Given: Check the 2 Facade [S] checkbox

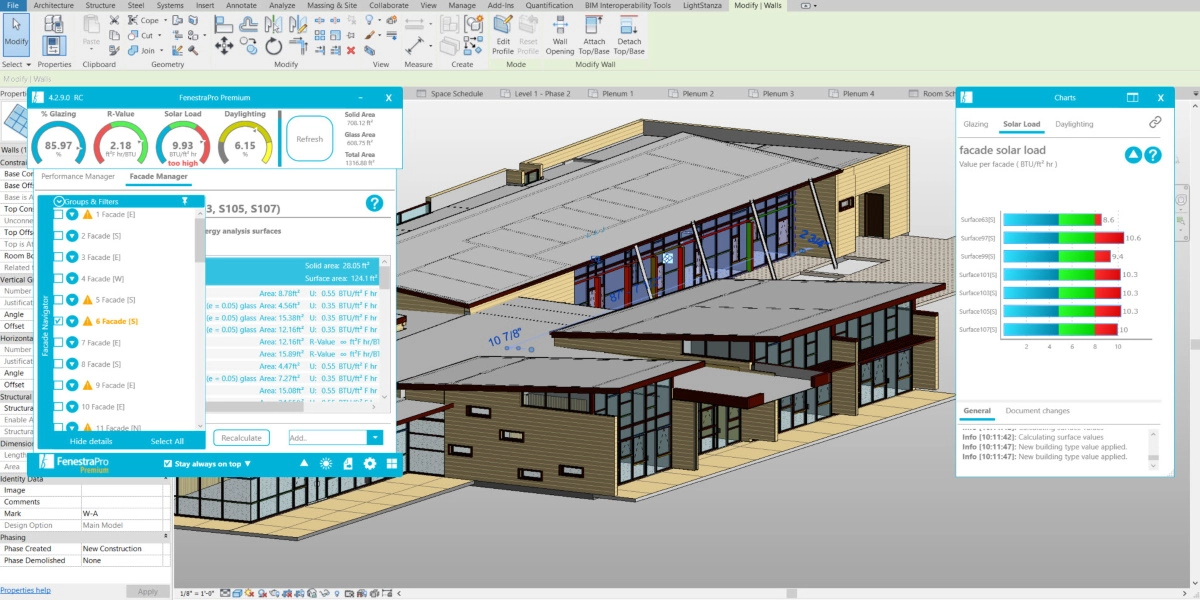Looking at the screenshot, I should click(59, 236).
